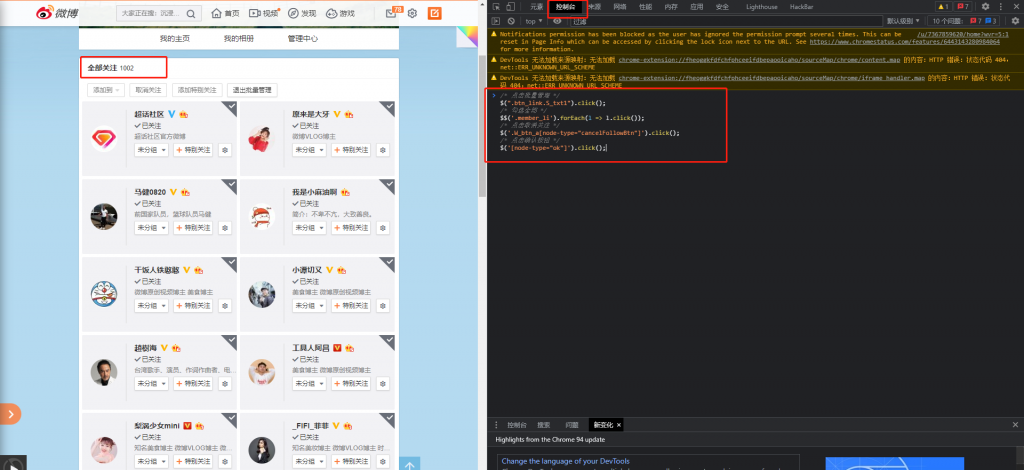This screenshot has width=1024, height=470.
Task: Clear the console
Action: [511, 21]
